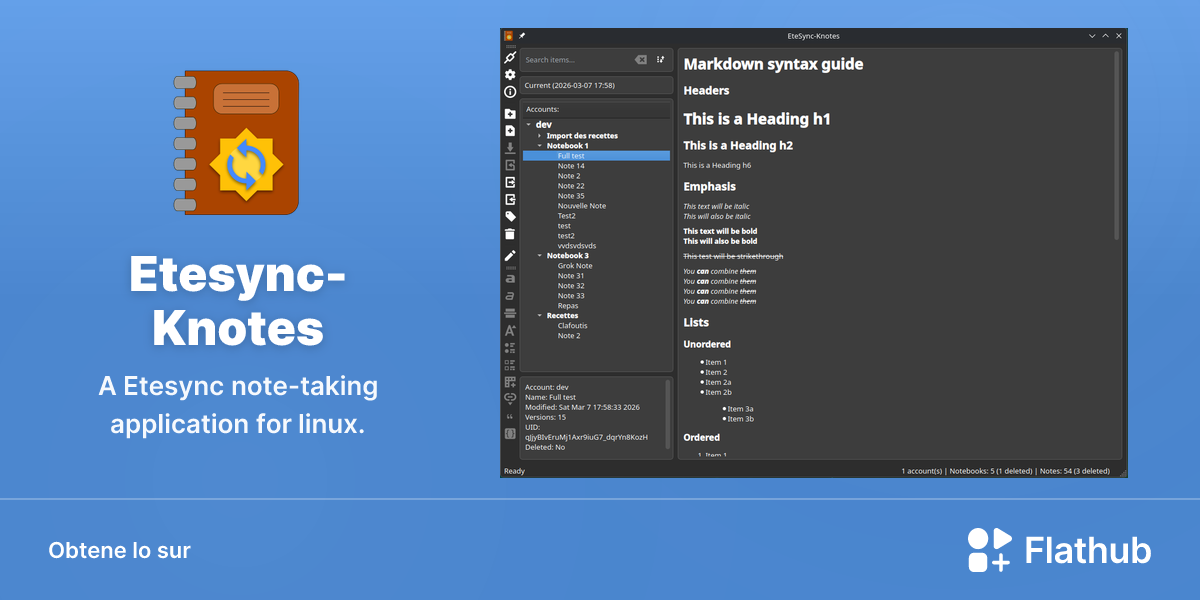Select Note 2 under Notebook 1
The width and height of the screenshot is (1200, 600).
[x=569, y=176]
